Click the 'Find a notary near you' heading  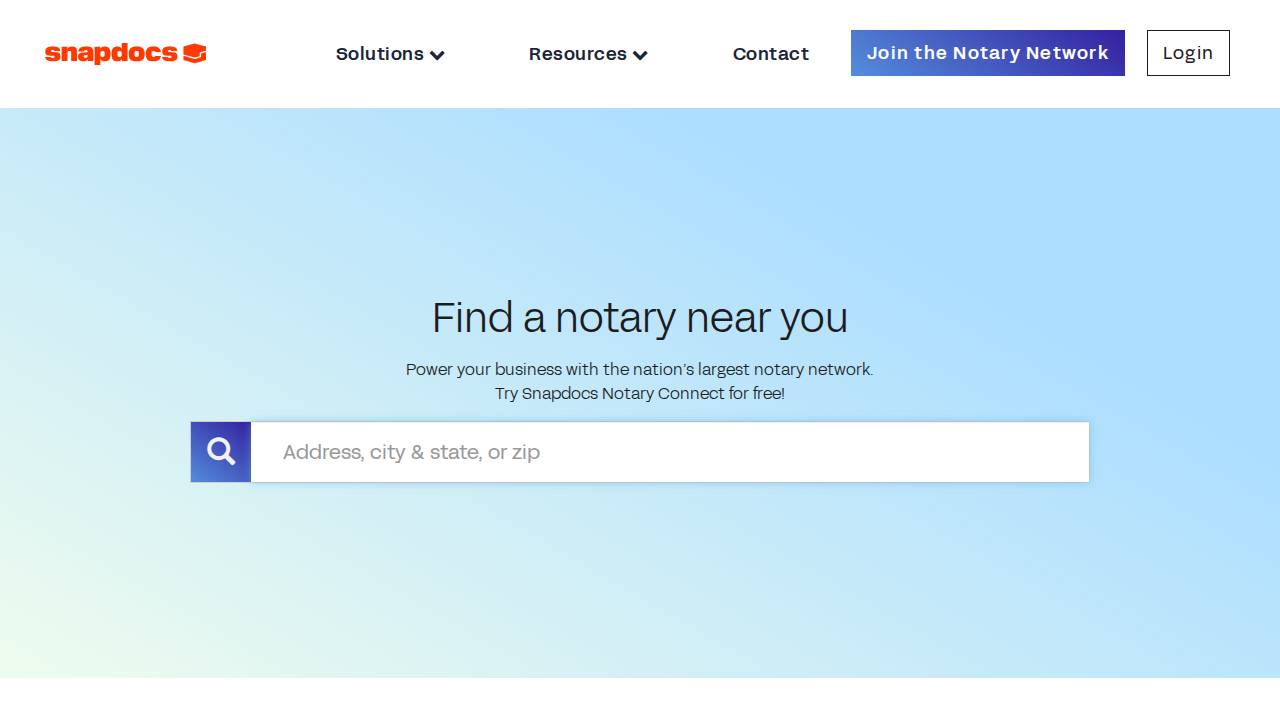click(639, 318)
